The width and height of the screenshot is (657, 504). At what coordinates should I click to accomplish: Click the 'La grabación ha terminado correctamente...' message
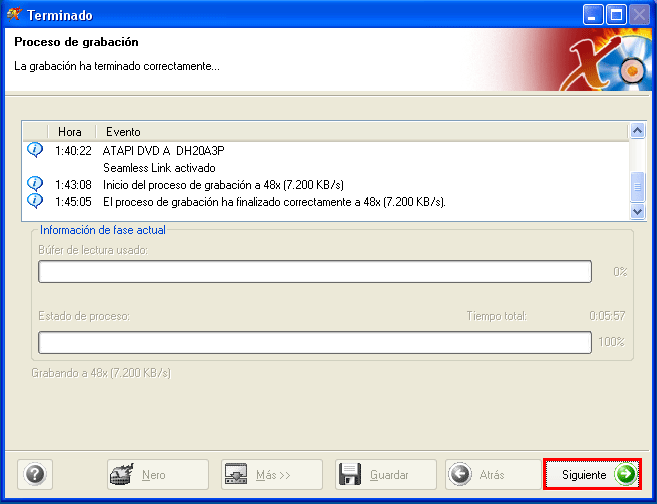tap(117, 66)
